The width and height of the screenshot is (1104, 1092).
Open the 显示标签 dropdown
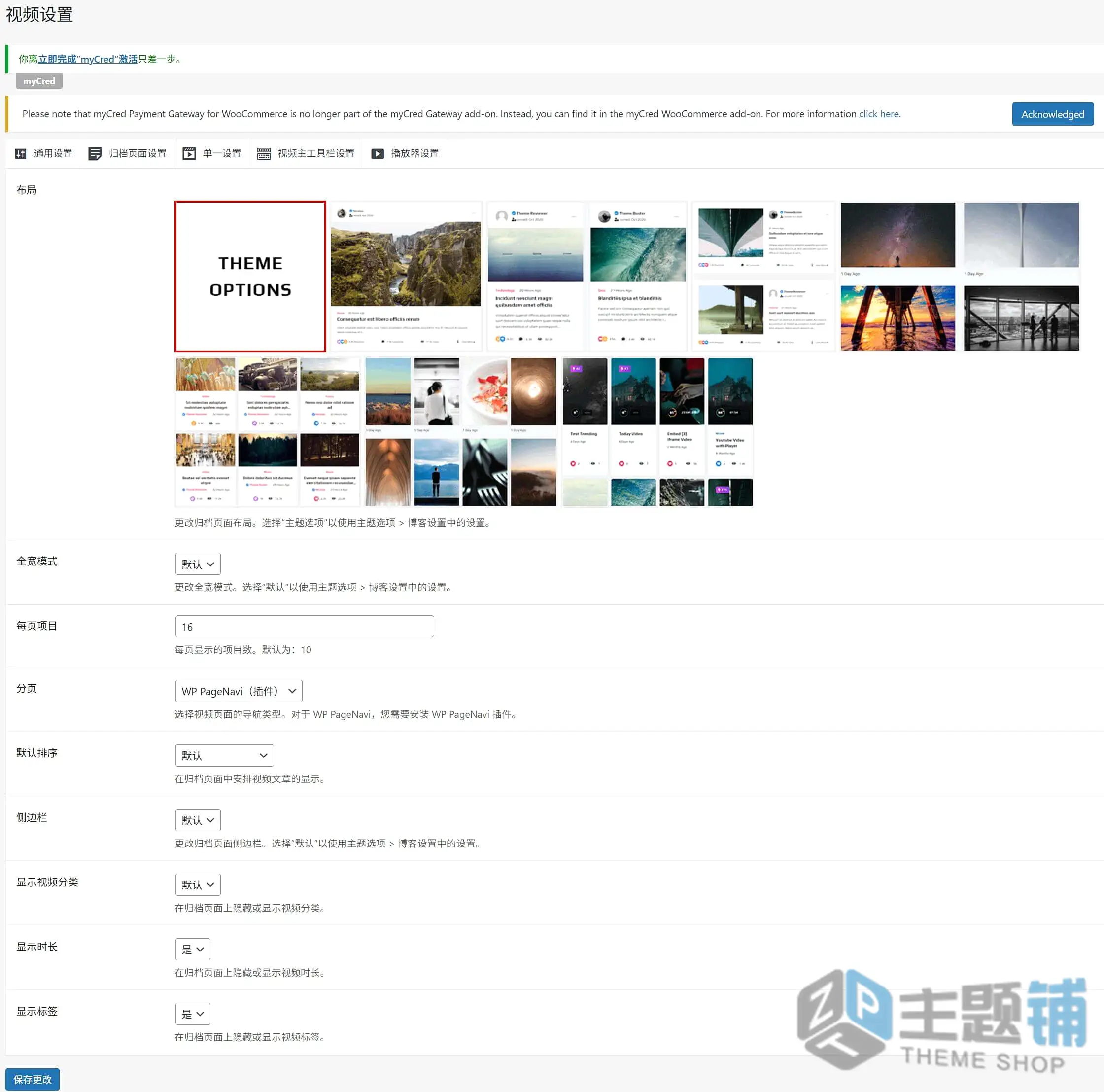coord(193,1014)
